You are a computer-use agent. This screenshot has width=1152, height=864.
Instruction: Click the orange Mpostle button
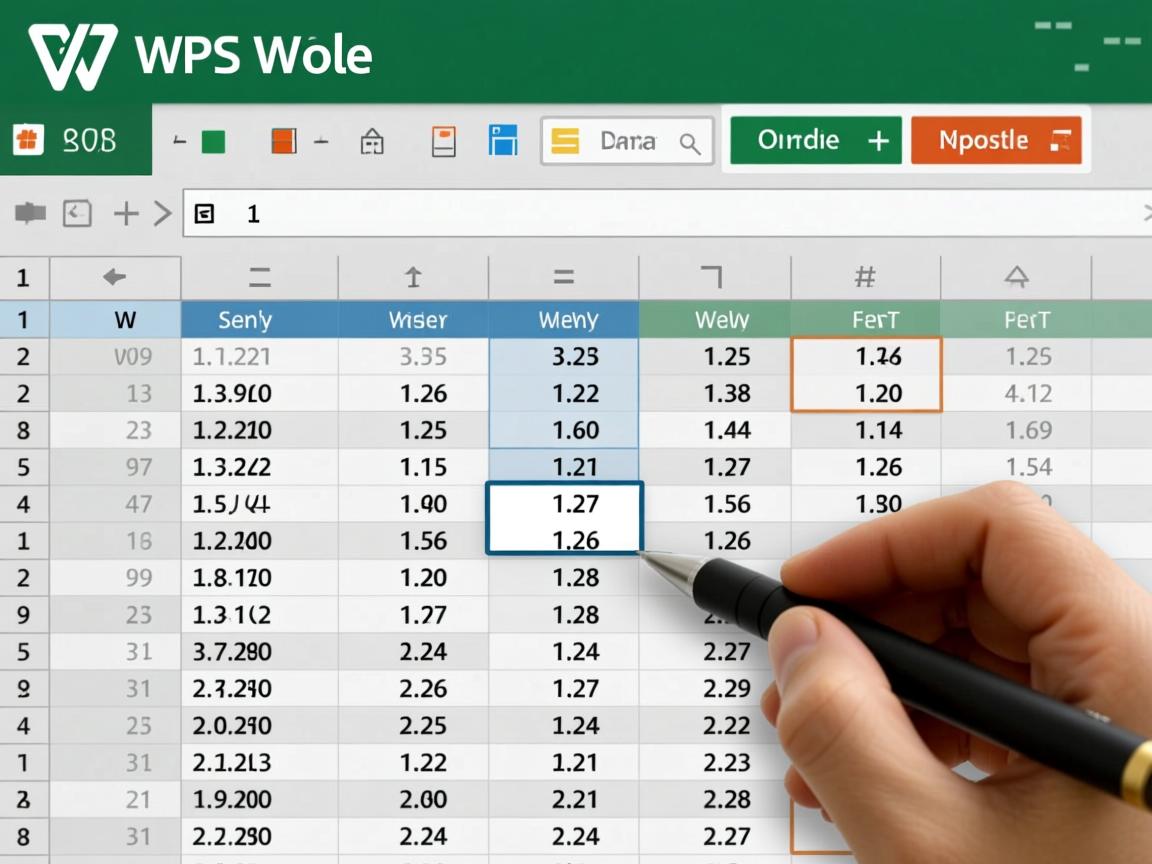[x=995, y=141]
